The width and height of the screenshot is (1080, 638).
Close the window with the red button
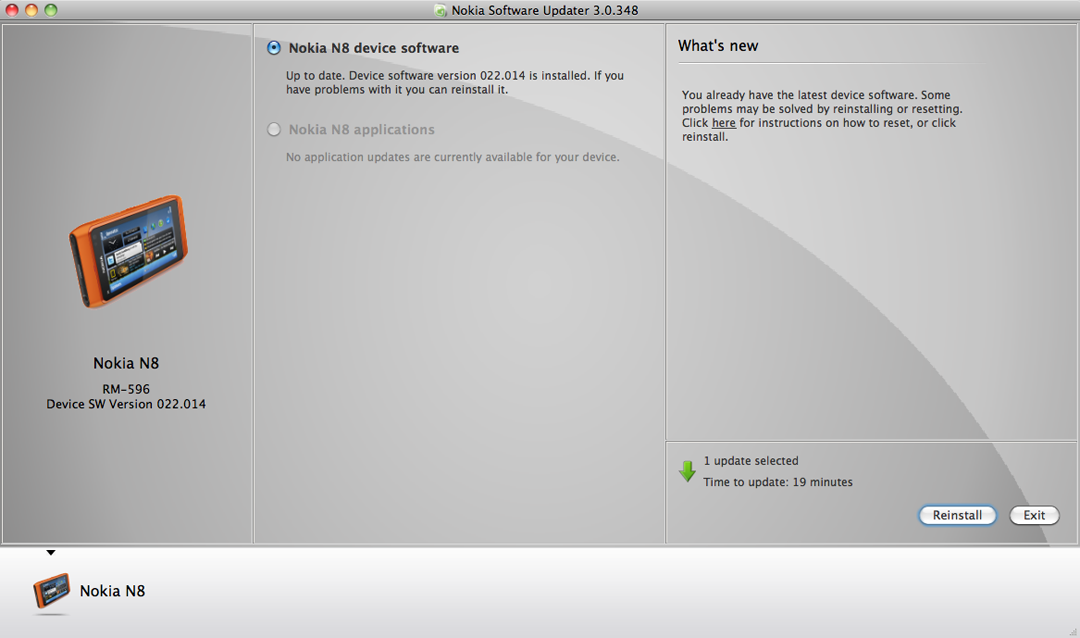click(x=12, y=10)
